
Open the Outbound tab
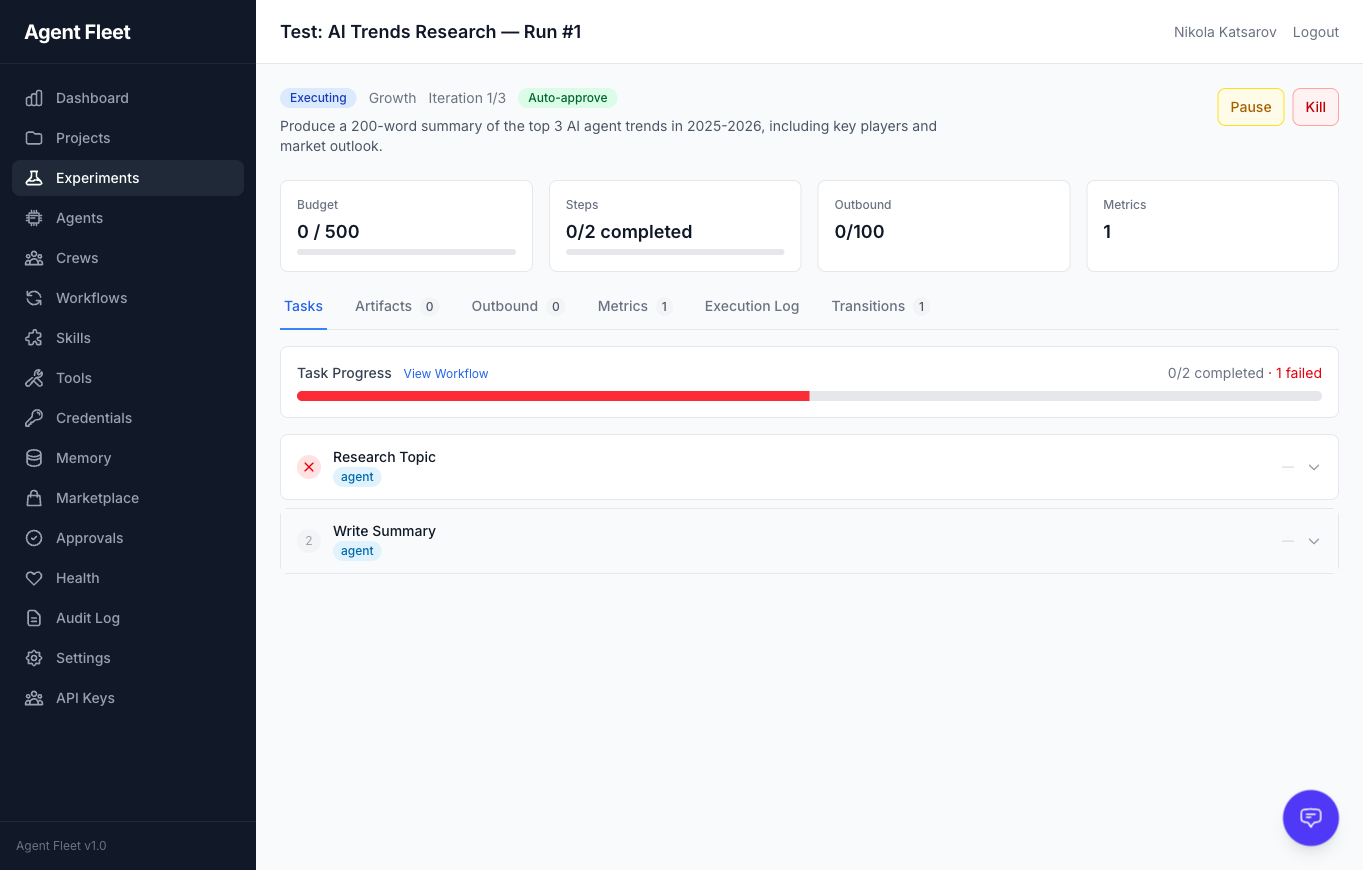coord(518,306)
